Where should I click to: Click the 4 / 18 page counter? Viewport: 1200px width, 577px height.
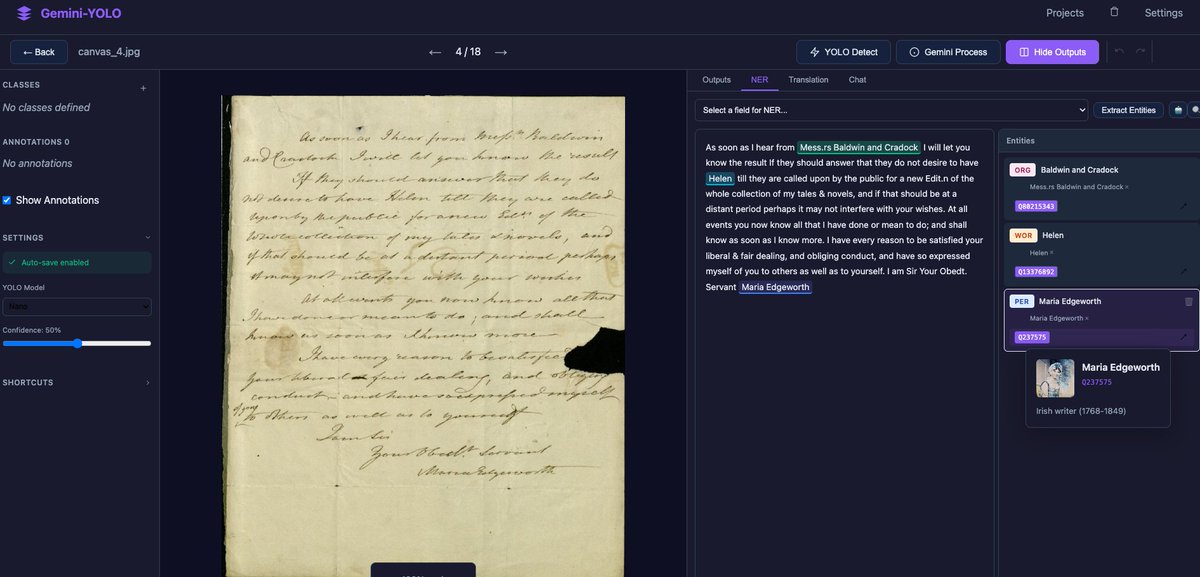(468, 52)
